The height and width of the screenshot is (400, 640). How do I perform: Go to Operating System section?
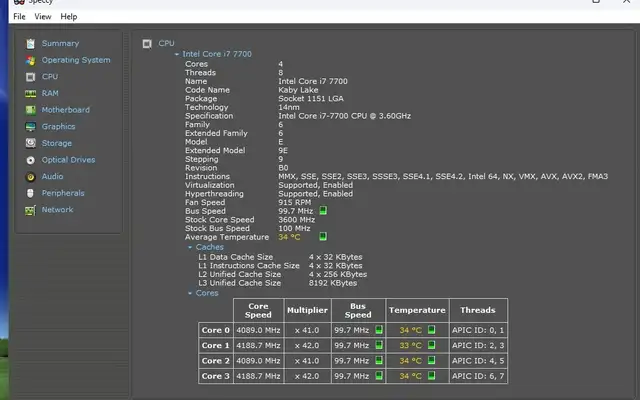tap(76, 60)
